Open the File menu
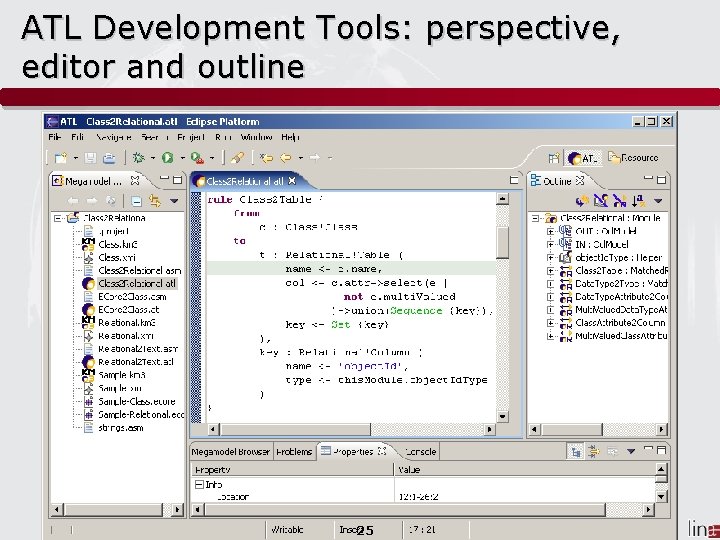The image size is (720, 540). pos(55,137)
